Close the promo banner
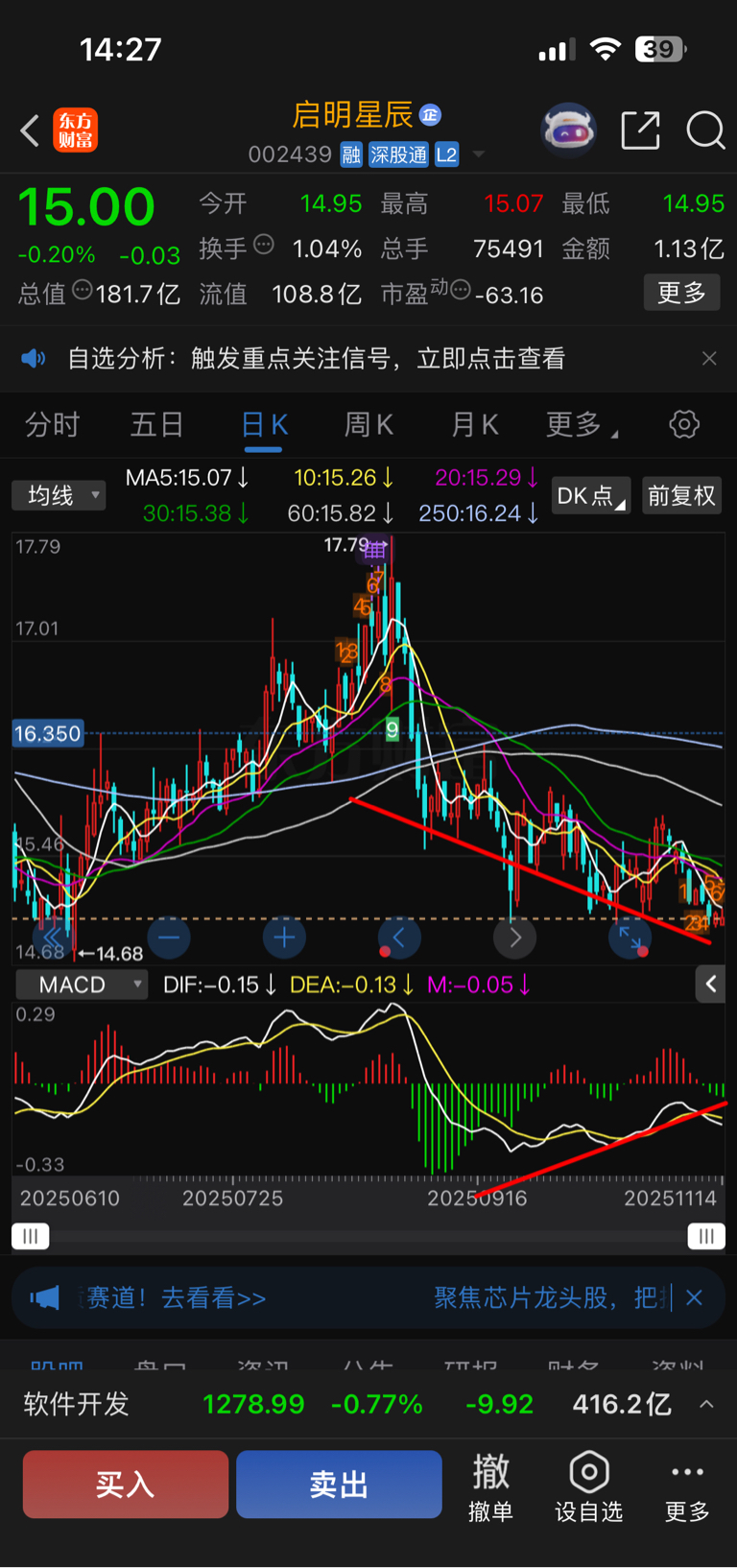Viewport: 737px width, 1568px height. 695,1297
